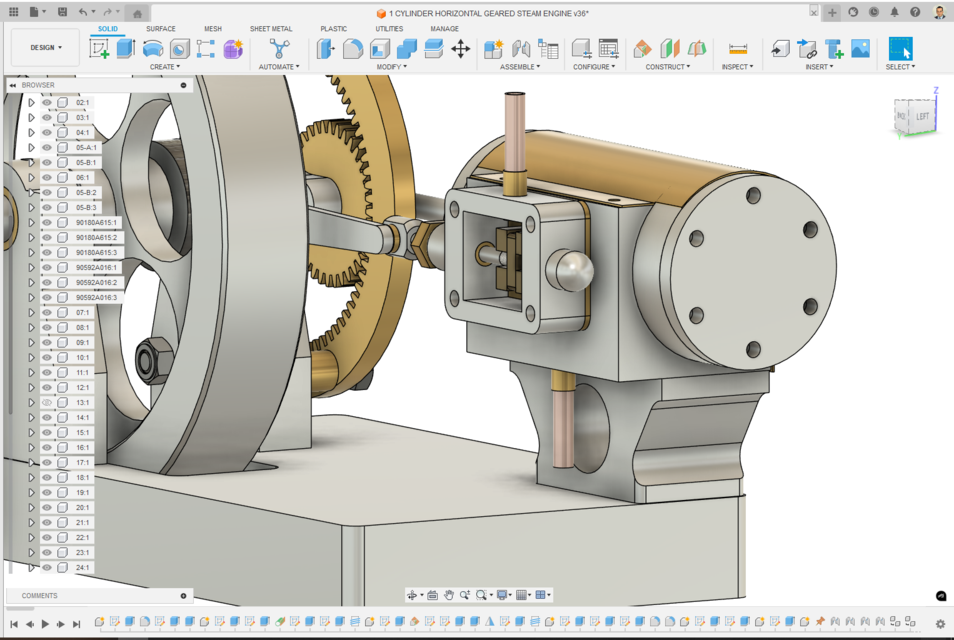This screenshot has width=954, height=640.
Task: Select the Pan tool in navigation bar
Action: [x=450, y=594]
